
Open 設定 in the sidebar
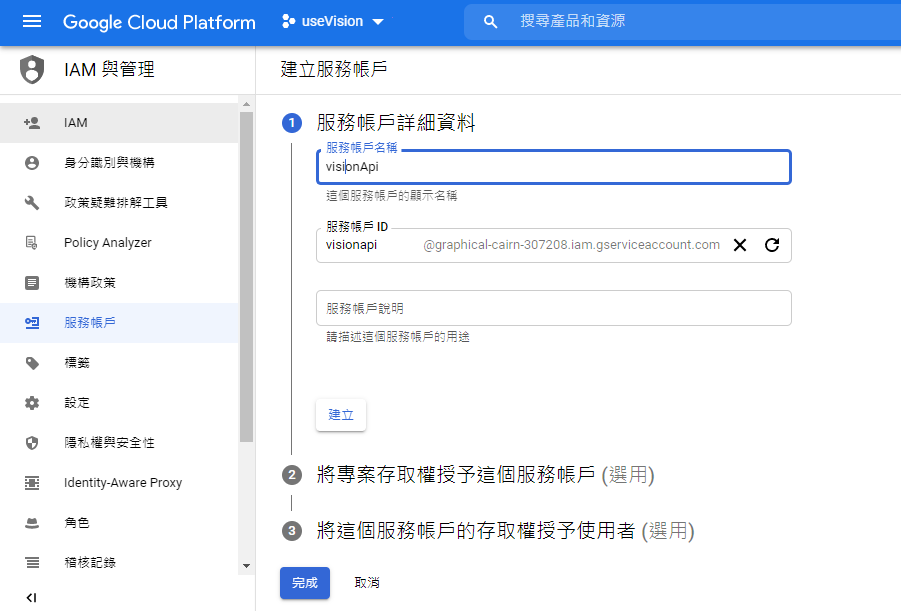pyautogui.click(x=119, y=403)
